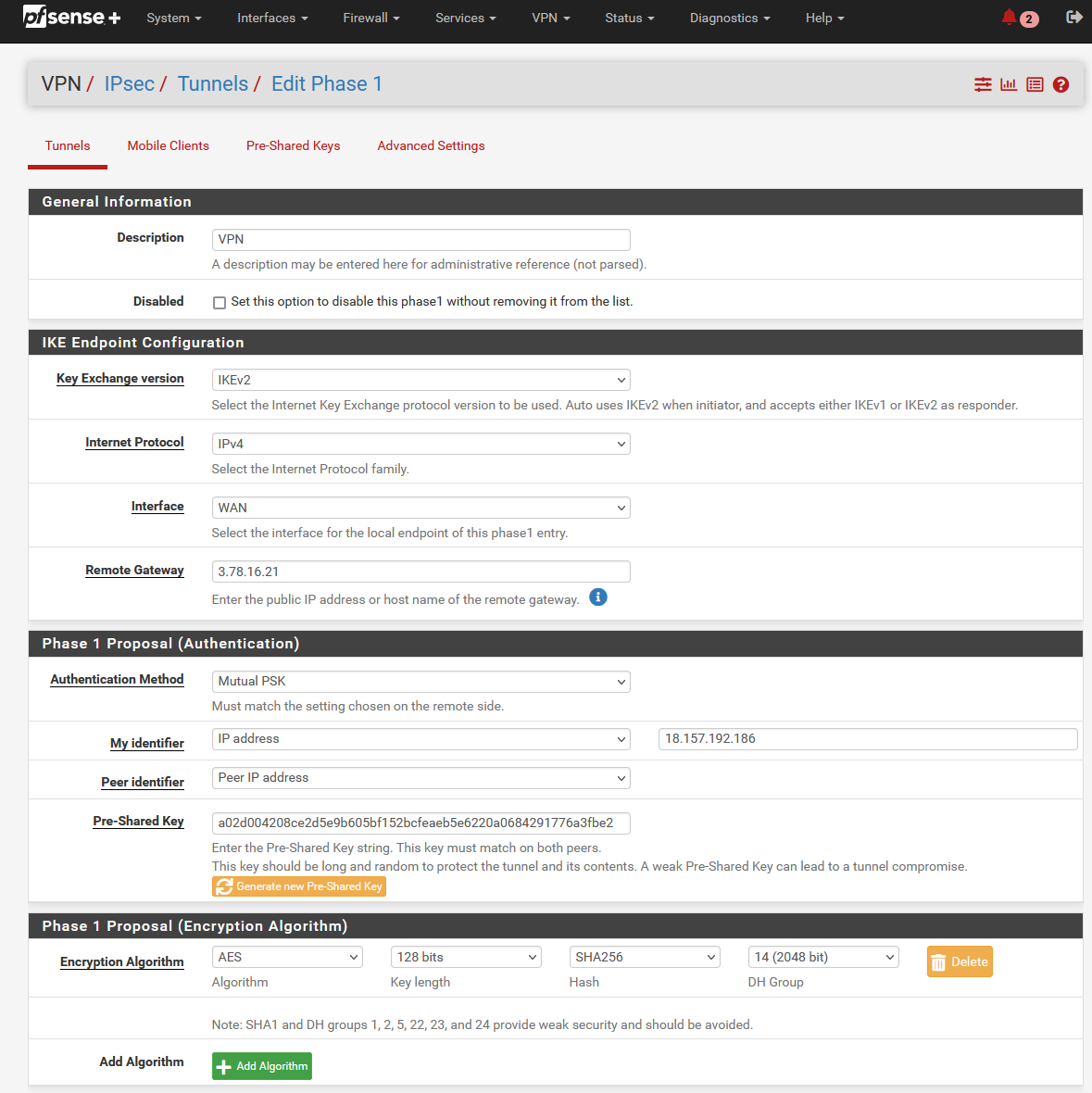Screen dimensions: 1092x1093
Task: Open the Hash SHA256 dropdown
Action: pyautogui.click(x=644, y=957)
